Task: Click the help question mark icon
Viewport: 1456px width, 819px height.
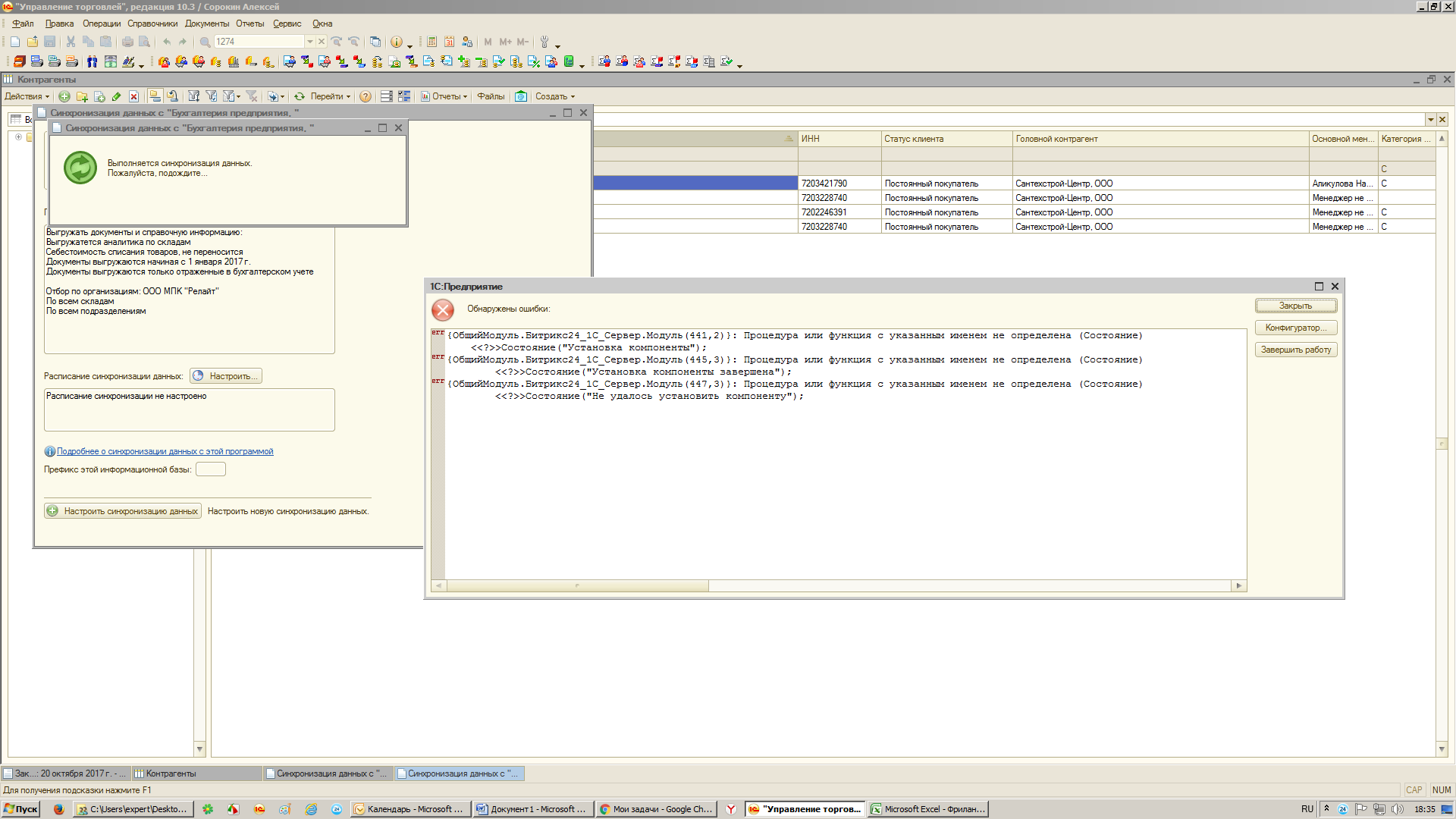Action: (x=366, y=96)
